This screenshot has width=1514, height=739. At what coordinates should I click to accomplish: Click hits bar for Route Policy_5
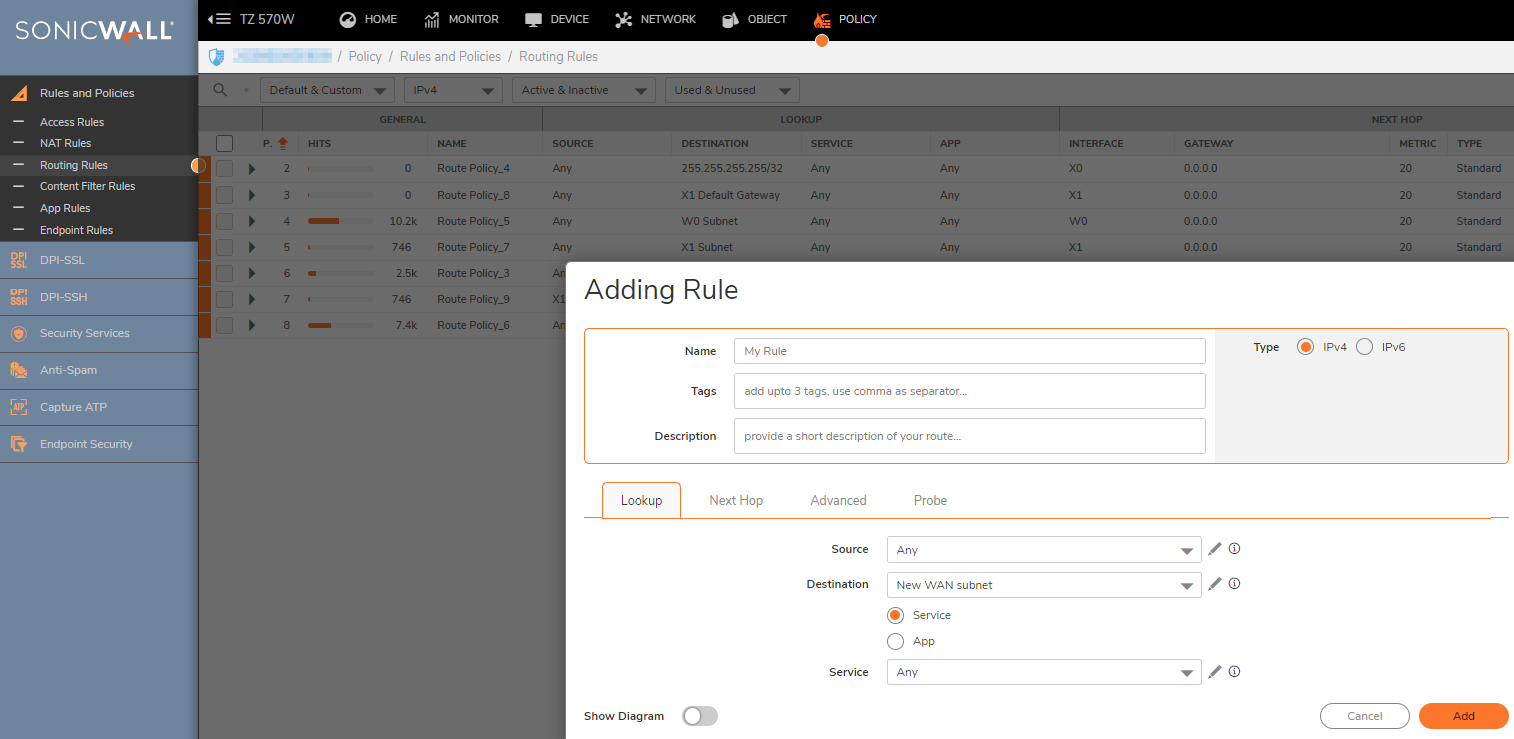point(340,221)
